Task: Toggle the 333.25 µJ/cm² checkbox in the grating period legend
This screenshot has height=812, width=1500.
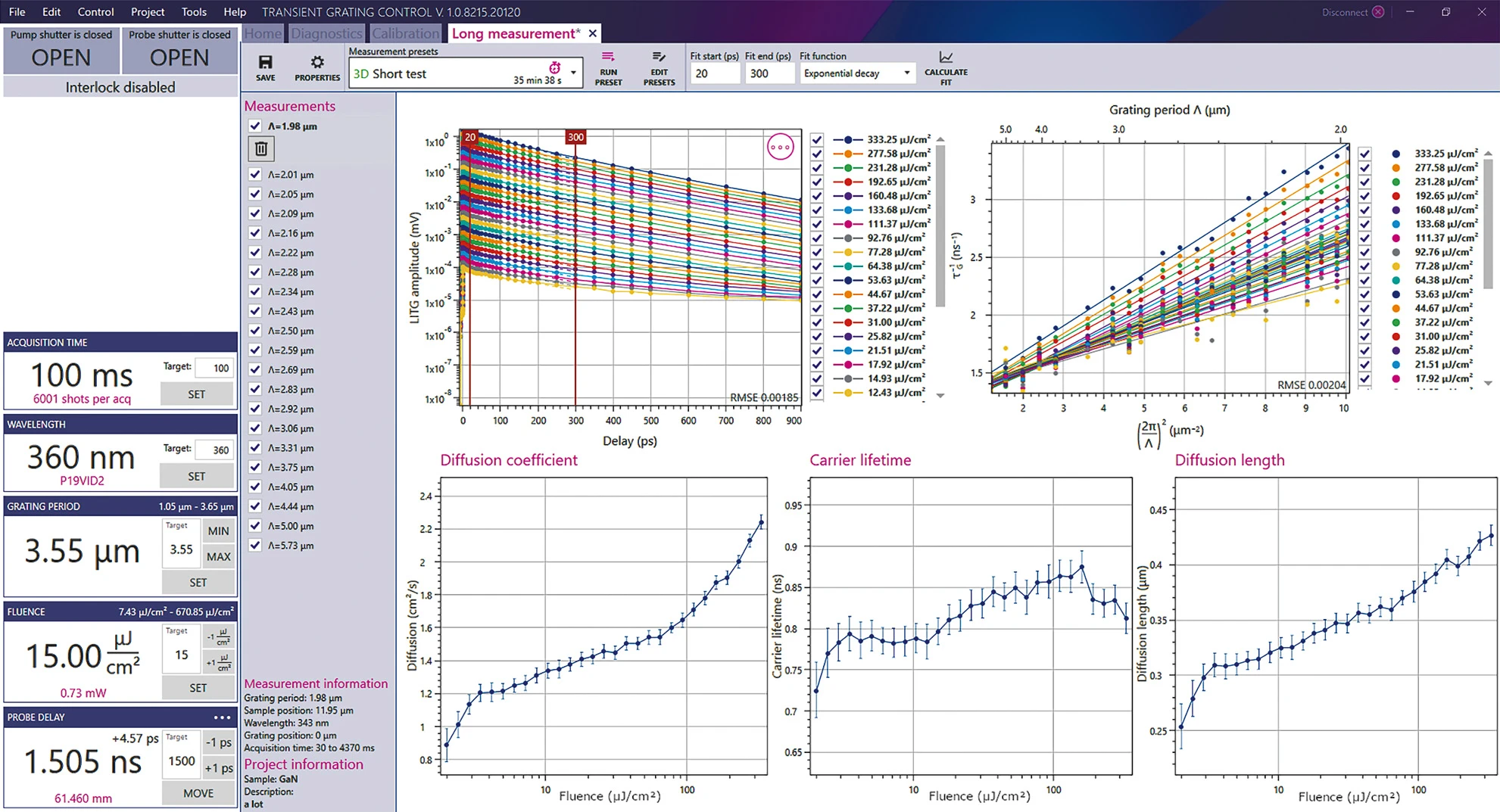Action: (1364, 154)
